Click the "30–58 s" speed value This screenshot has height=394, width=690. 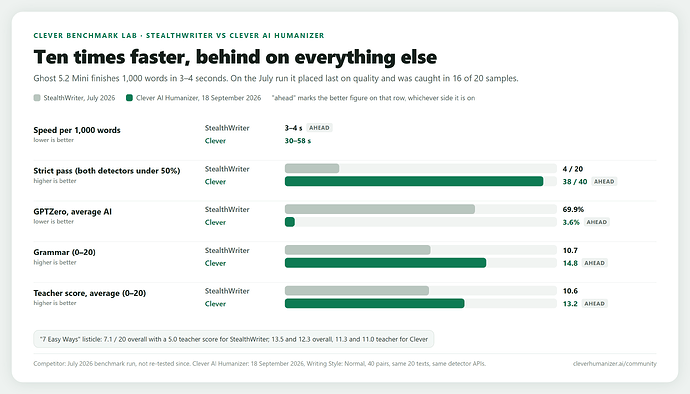(x=298, y=141)
